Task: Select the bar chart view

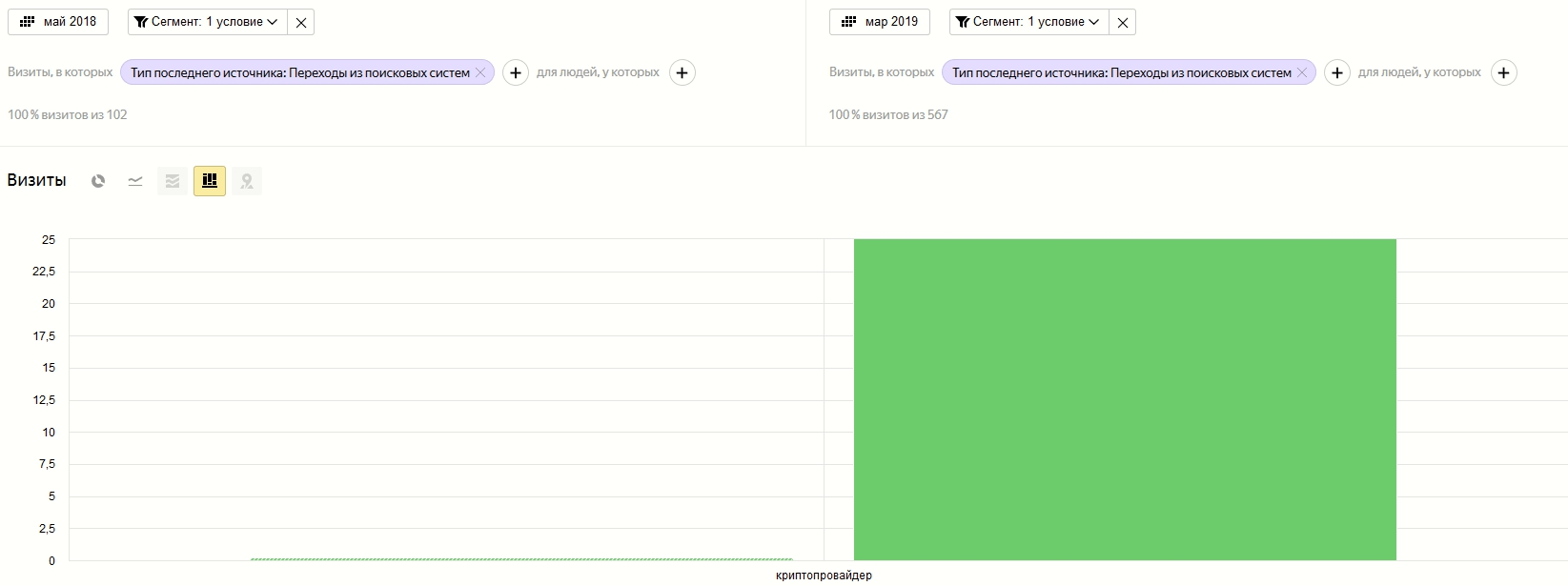Action: point(210,181)
